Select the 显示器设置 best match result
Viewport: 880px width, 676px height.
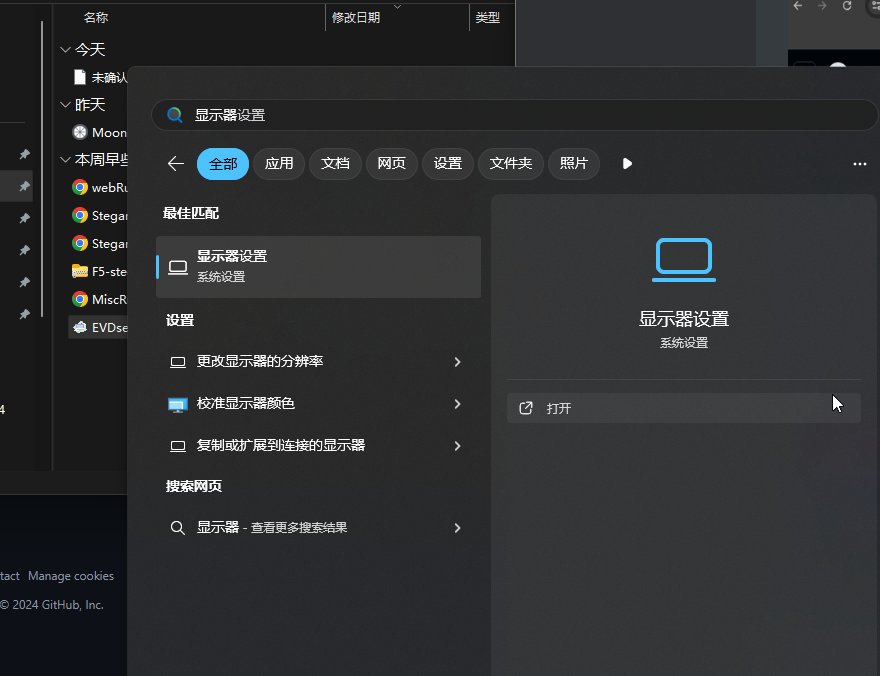tap(318, 267)
